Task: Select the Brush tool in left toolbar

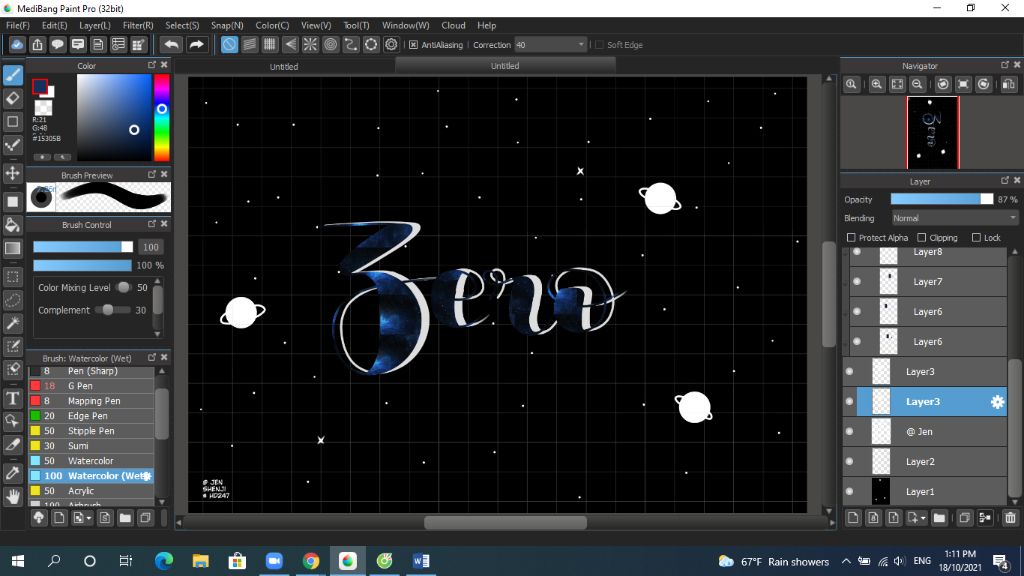Action: pyautogui.click(x=13, y=75)
